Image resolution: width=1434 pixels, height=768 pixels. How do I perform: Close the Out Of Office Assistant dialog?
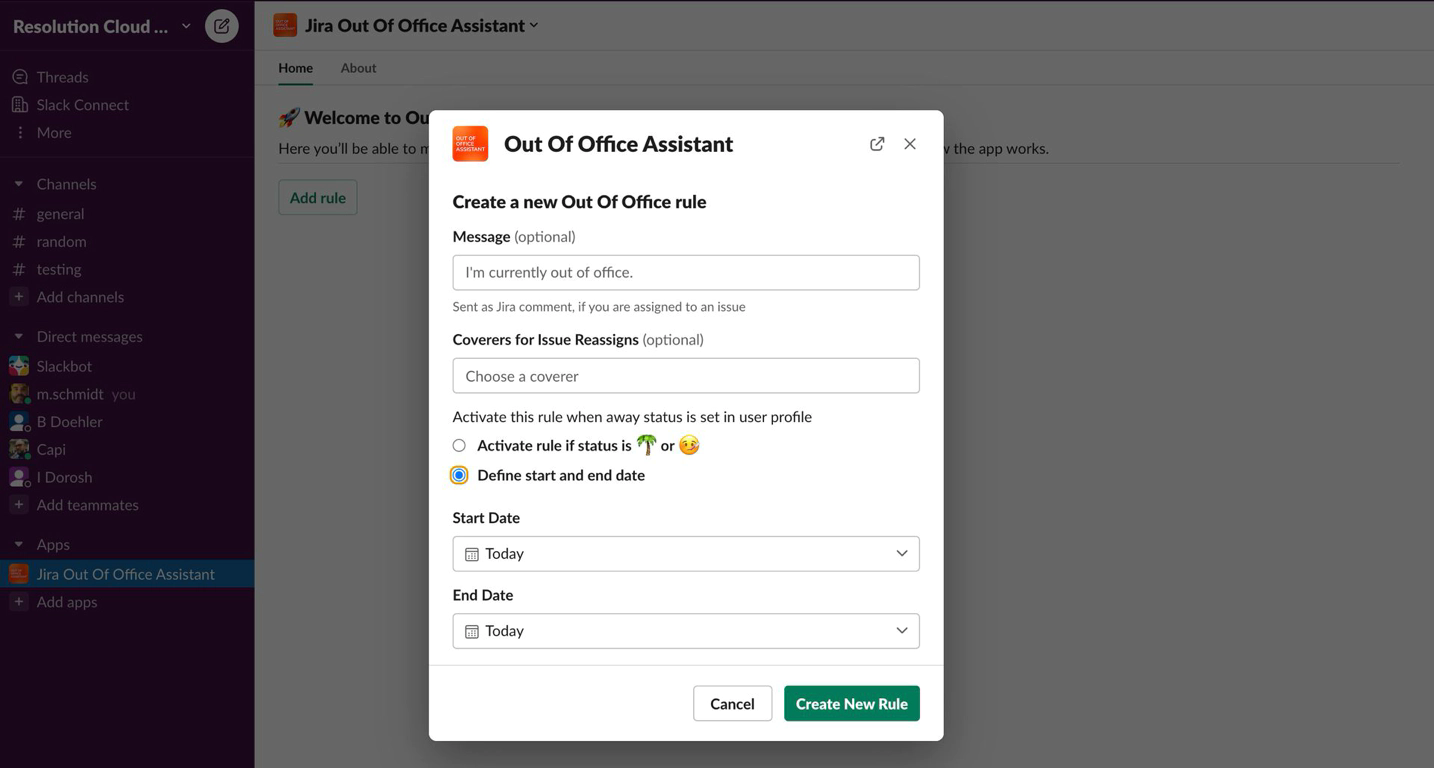910,144
